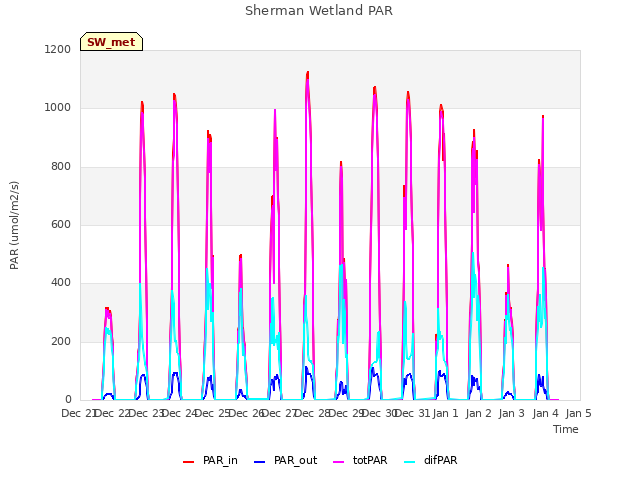This screenshot has width=640, height=480.
Task: Click the PAR_out blue legend swatch
Action: click(x=259, y=462)
